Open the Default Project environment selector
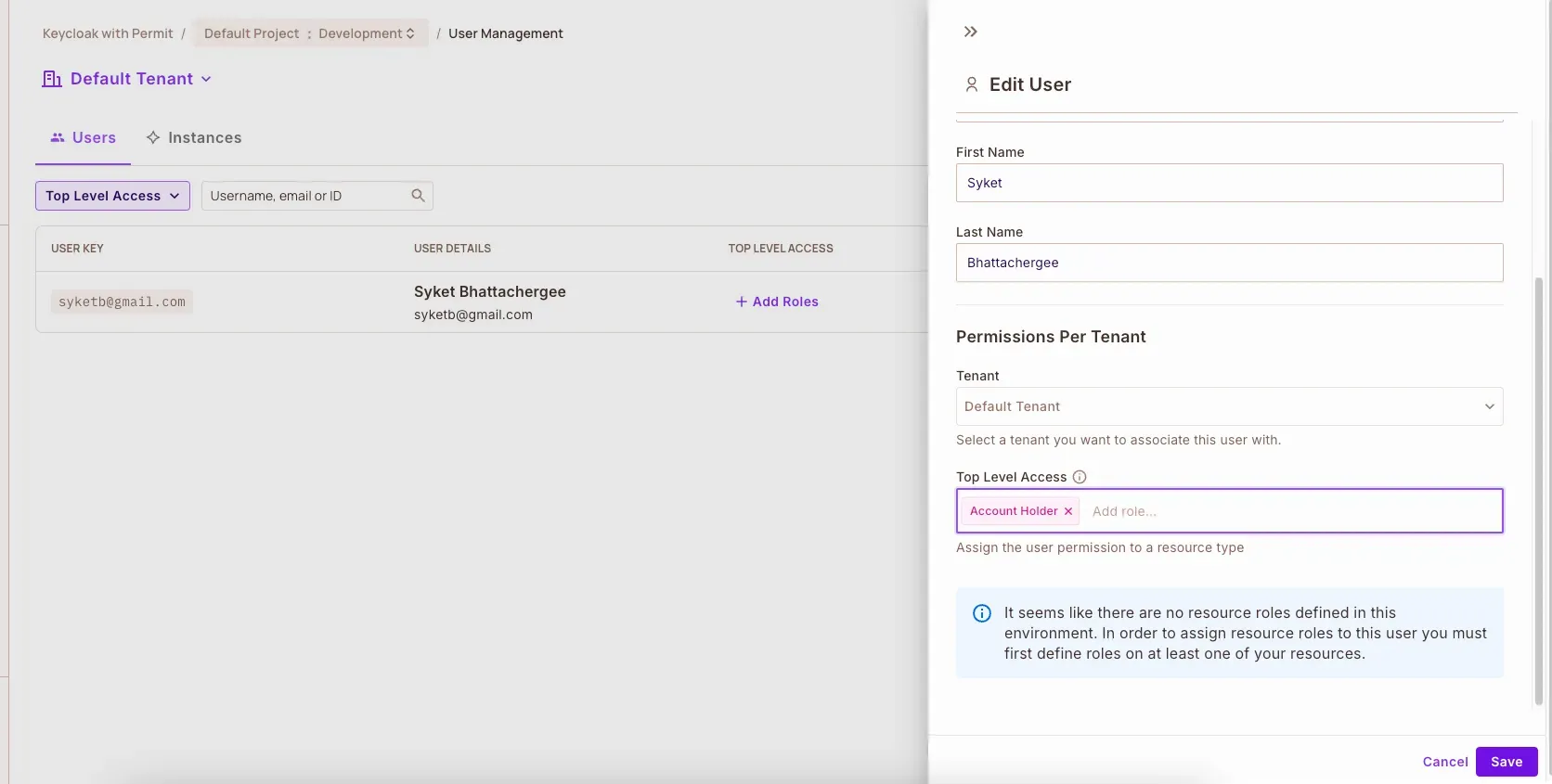This screenshot has height=784, width=1552. [310, 33]
